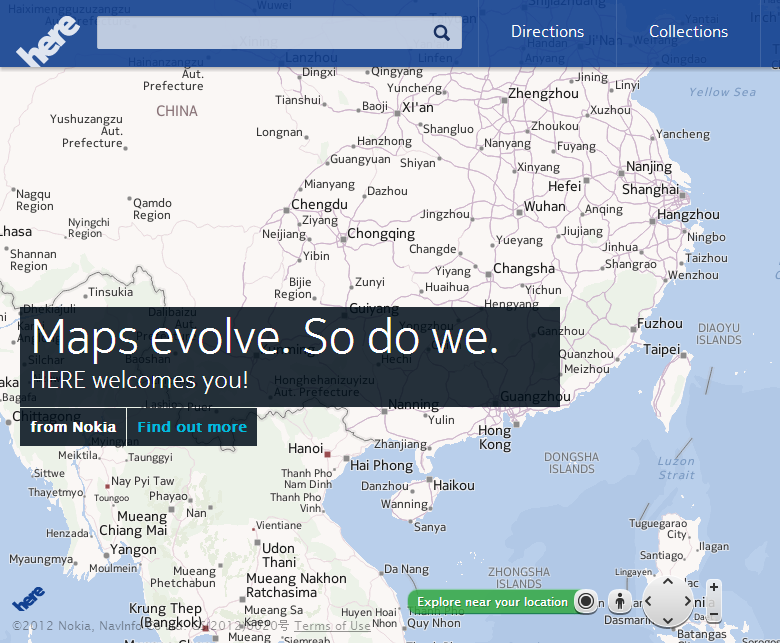Screen dimensions: 780x643
Task: Click the Da Nang city label
Action: [406, 569]
